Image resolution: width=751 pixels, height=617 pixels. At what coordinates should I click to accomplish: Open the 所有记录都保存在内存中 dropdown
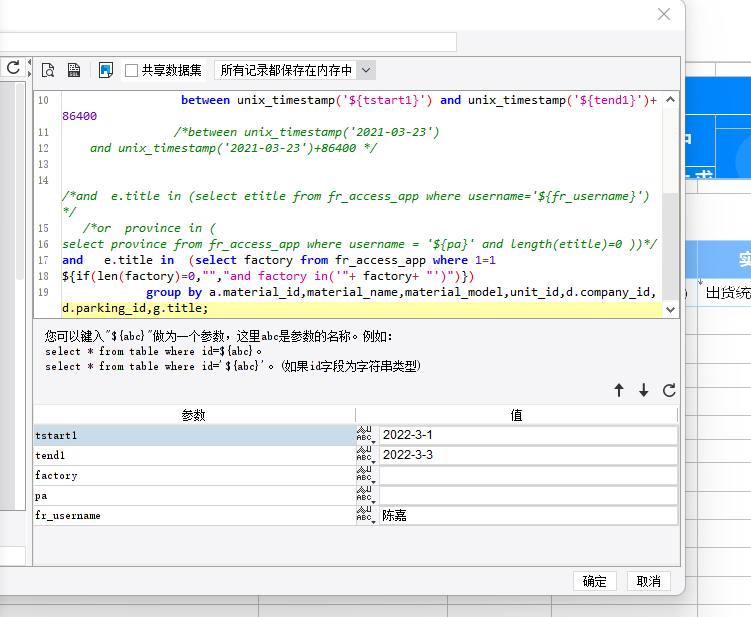click(295, 70)
